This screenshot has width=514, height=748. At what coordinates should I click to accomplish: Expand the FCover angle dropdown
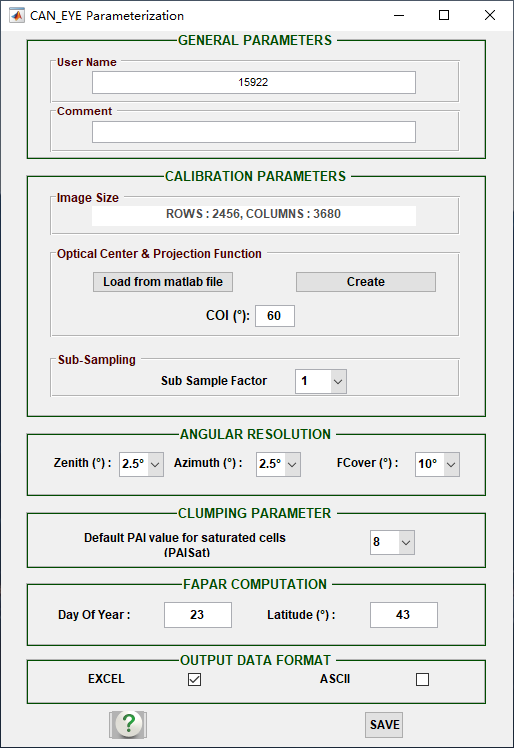click(437, 464)
